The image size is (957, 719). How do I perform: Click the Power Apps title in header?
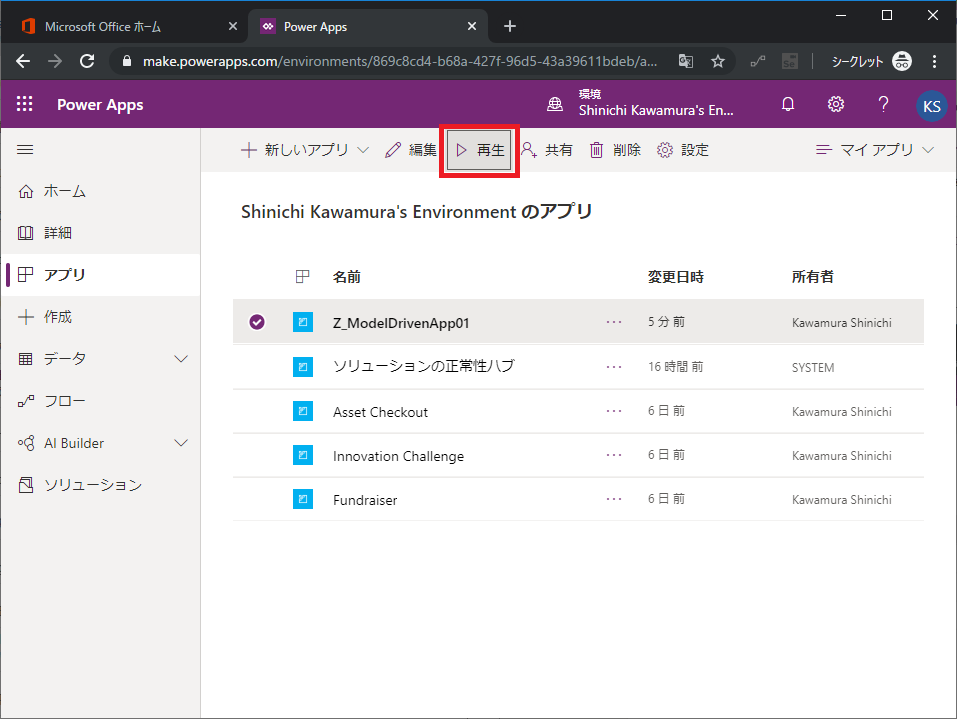point(100,104)
